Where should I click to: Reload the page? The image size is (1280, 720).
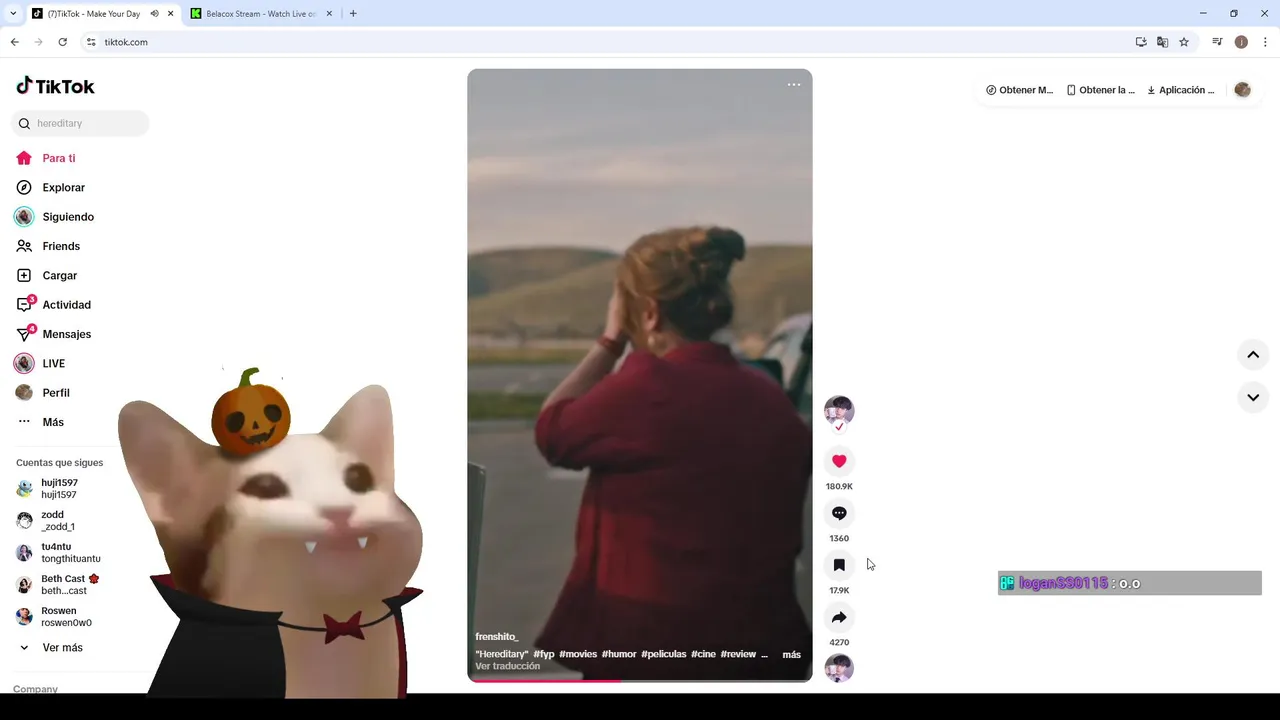[x=62, y=42]
